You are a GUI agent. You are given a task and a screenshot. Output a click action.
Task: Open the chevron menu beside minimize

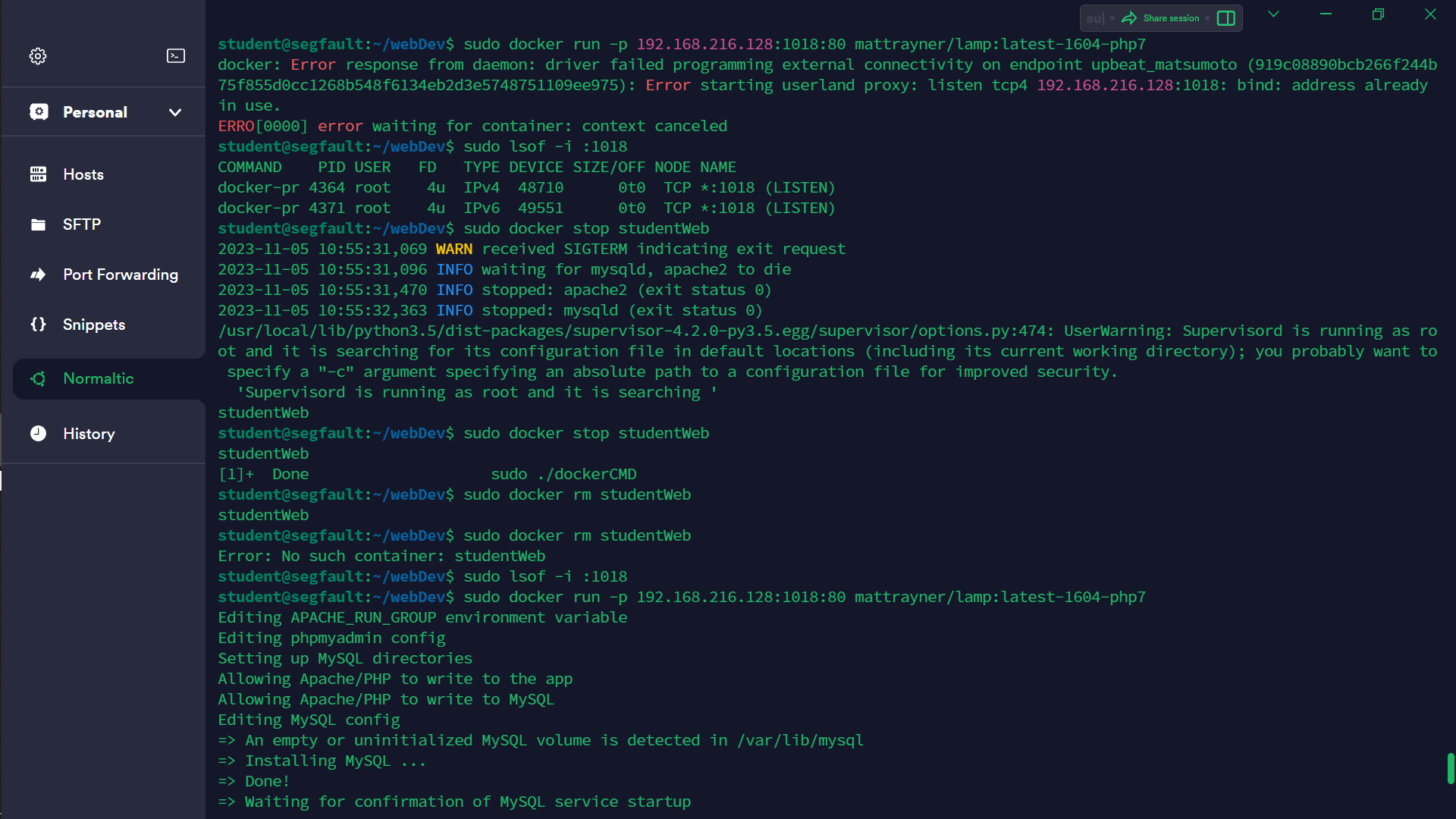pyautogui.click(x=1273, y=14)
